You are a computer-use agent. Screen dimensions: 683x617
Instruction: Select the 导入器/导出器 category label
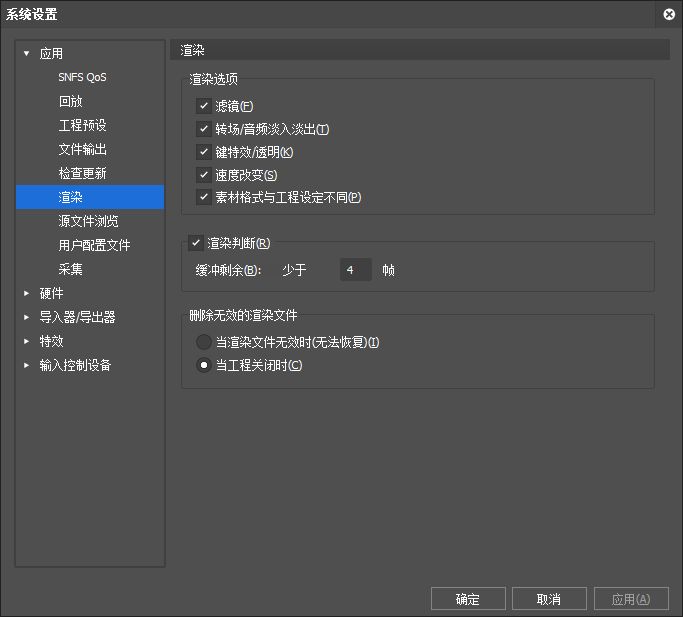point(77,317)
